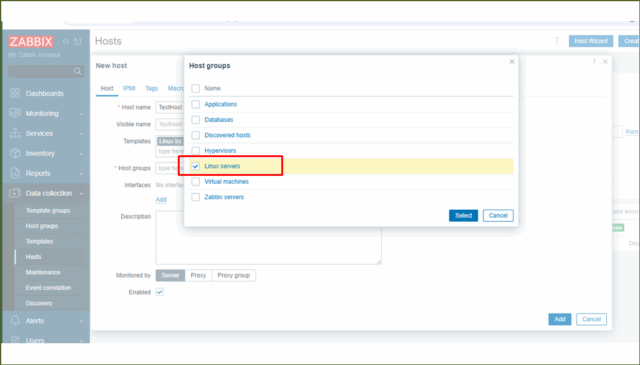
Task: Collapse the Data collection menu chevron
Action: (x=81, y=194)
